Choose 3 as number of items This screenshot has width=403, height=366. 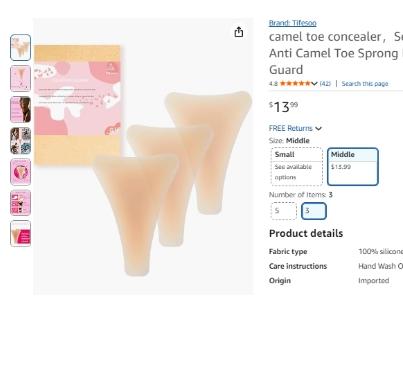click(x=314, y=211)
